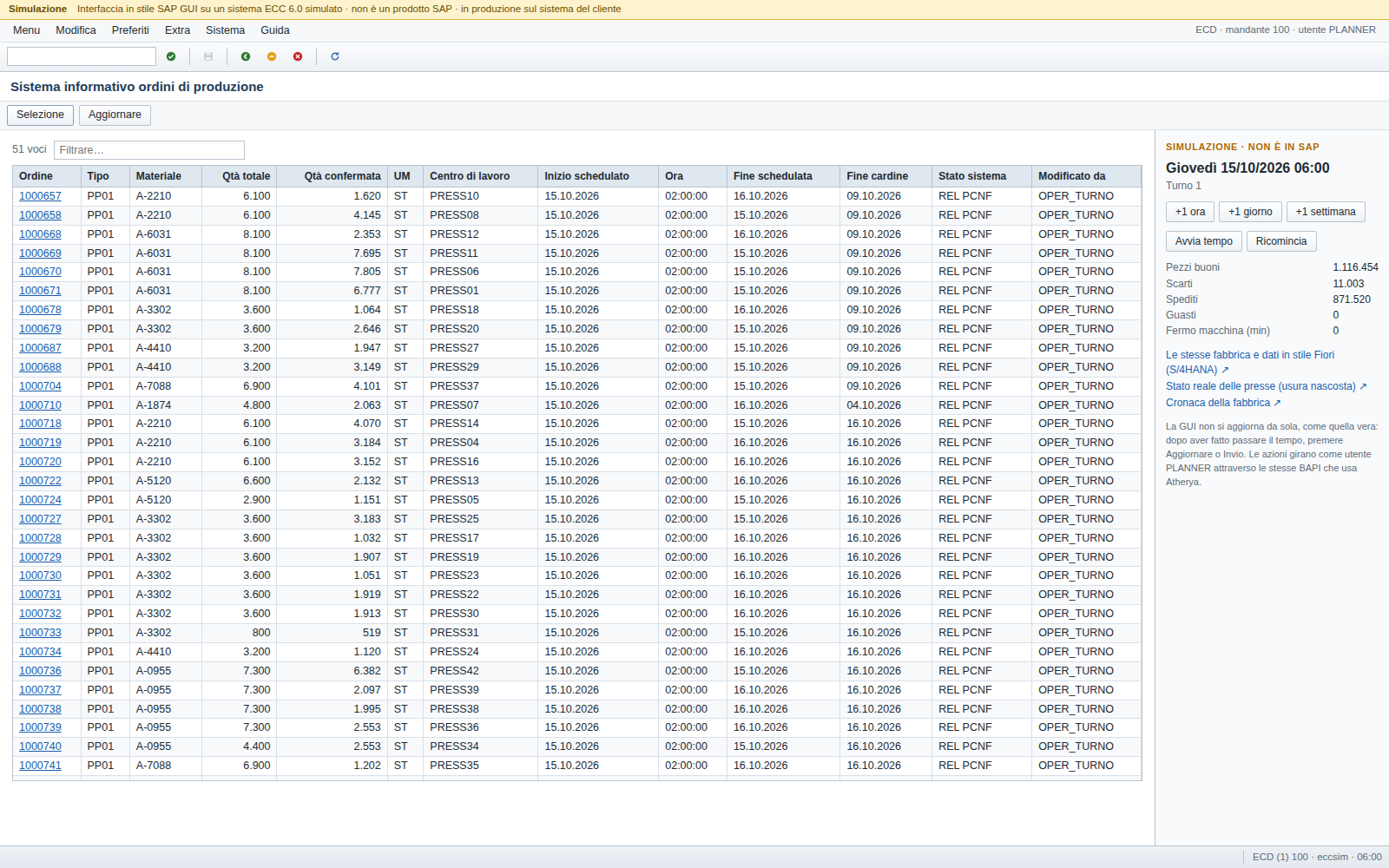Screen dimensions: 1389x868
Task: Advance time with +1 ora
Action: click(x=1190, y=212)
